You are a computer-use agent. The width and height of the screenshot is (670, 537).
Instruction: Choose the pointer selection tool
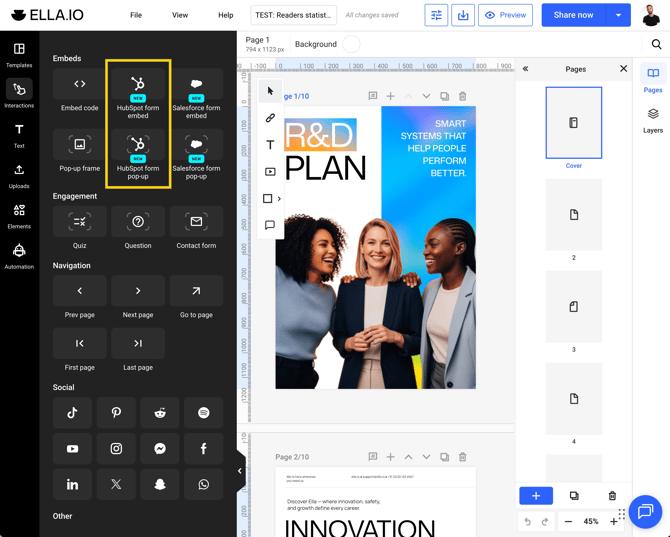tap(270, 91)
